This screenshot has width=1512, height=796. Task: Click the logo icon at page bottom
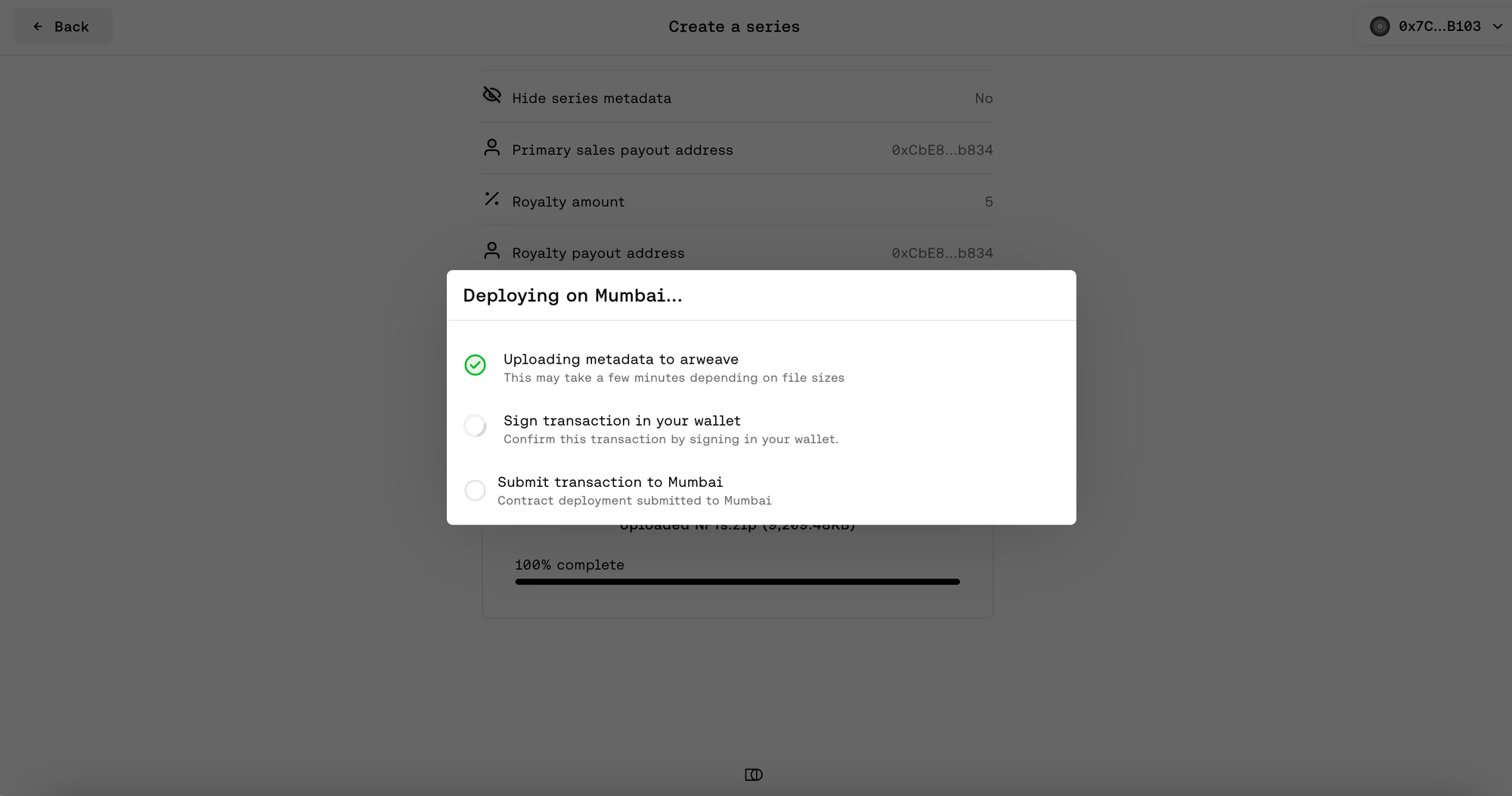(754, 775)
